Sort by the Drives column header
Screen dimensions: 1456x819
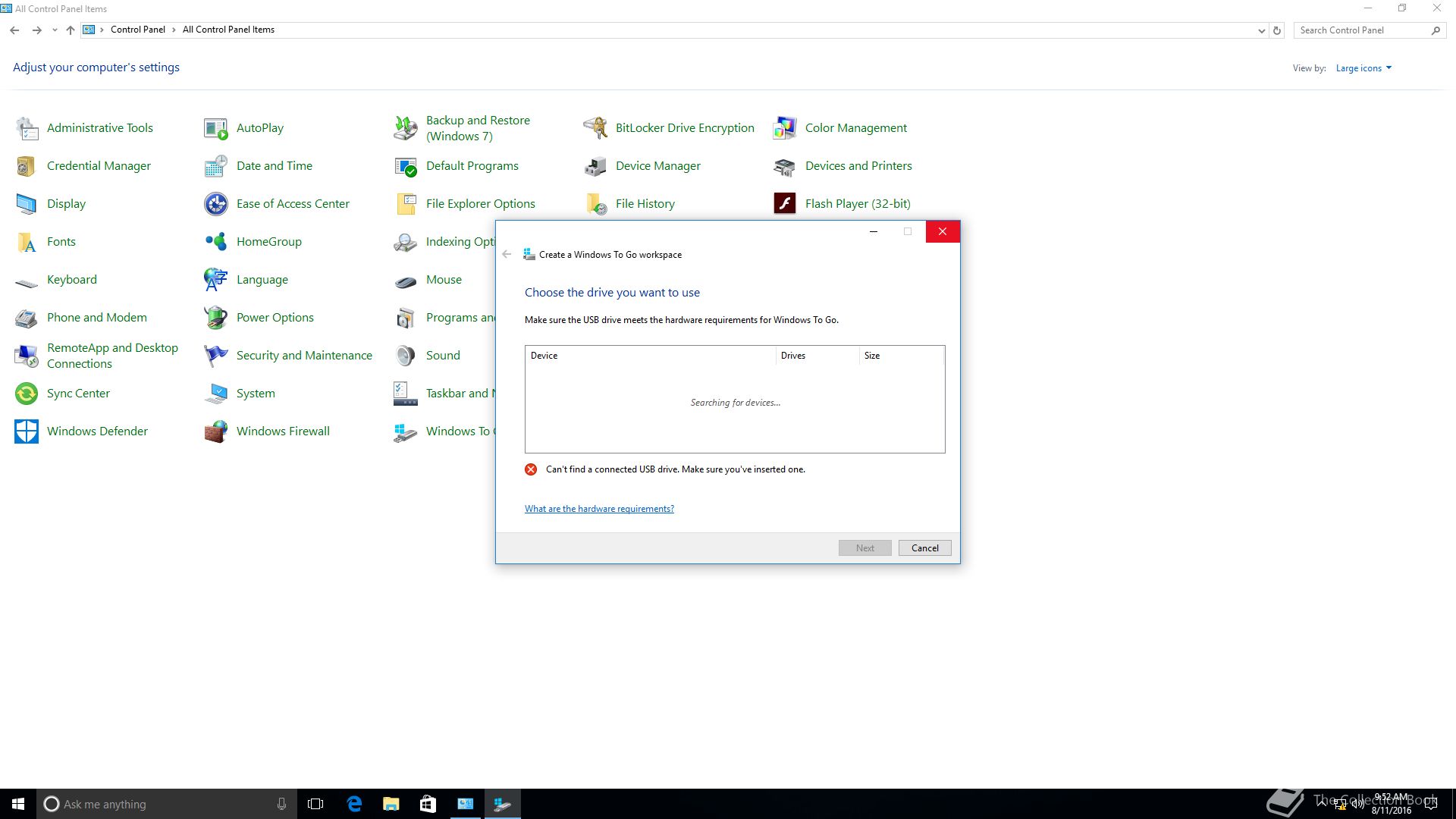(817, 356)
